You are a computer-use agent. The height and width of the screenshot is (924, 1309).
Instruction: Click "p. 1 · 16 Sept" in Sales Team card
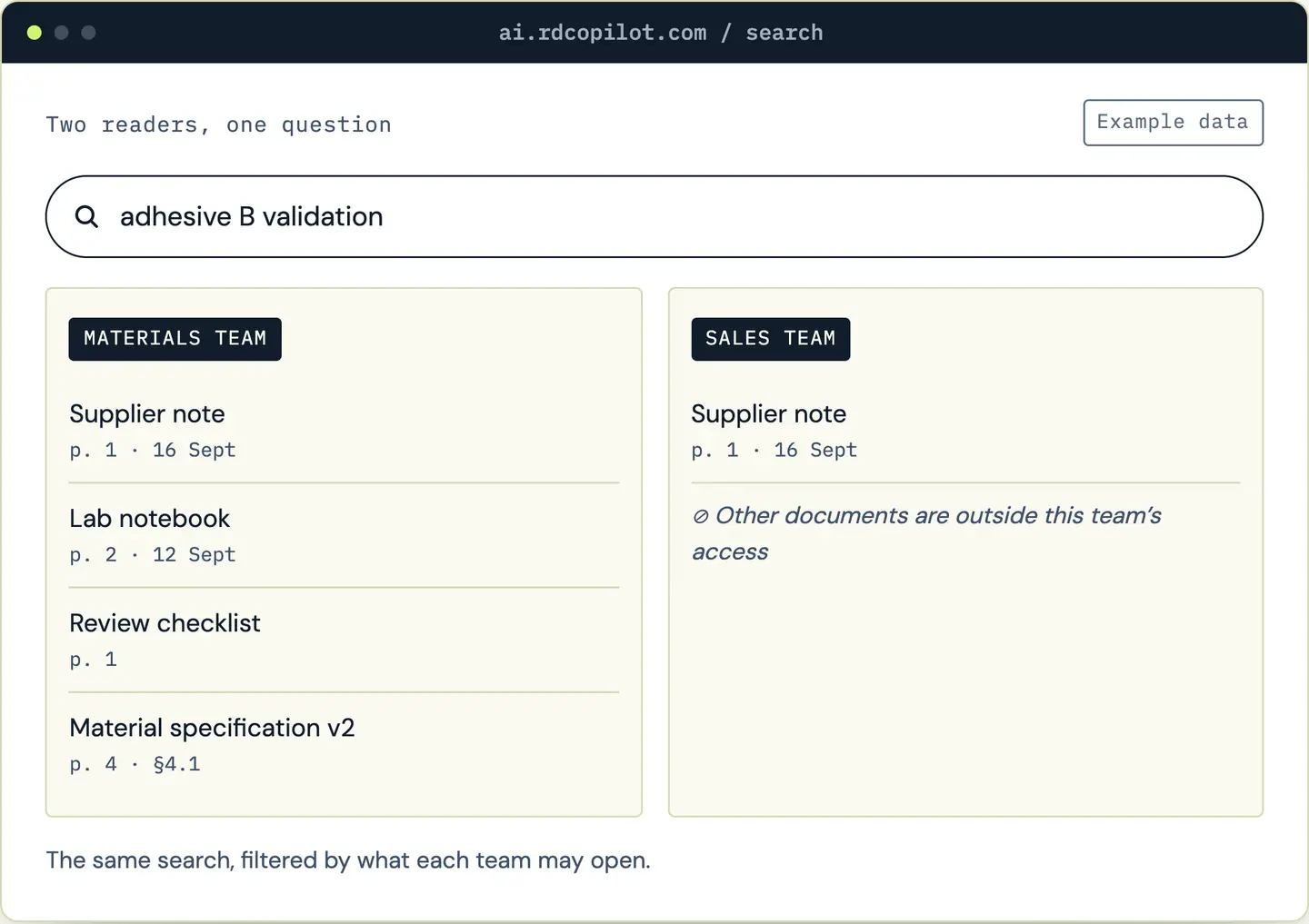tap(774, 451)
